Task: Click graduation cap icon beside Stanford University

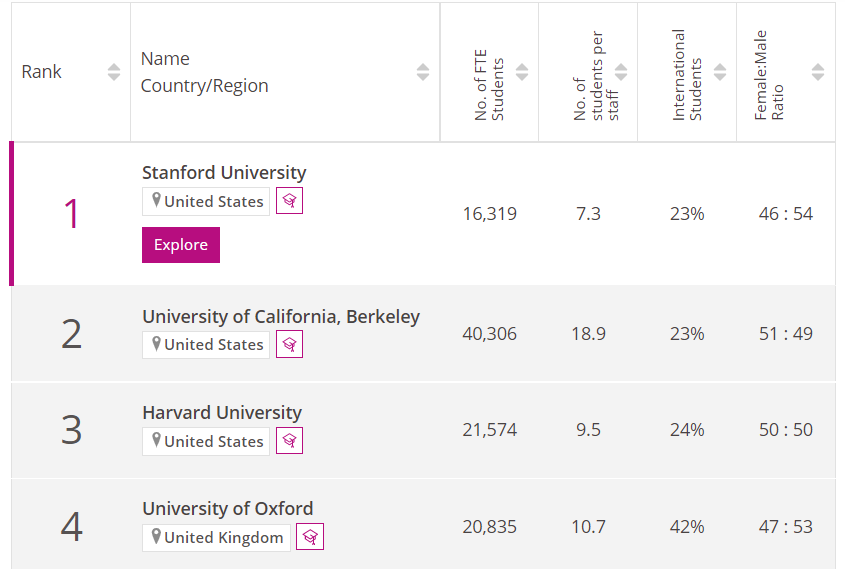Action: pos(289,201)
